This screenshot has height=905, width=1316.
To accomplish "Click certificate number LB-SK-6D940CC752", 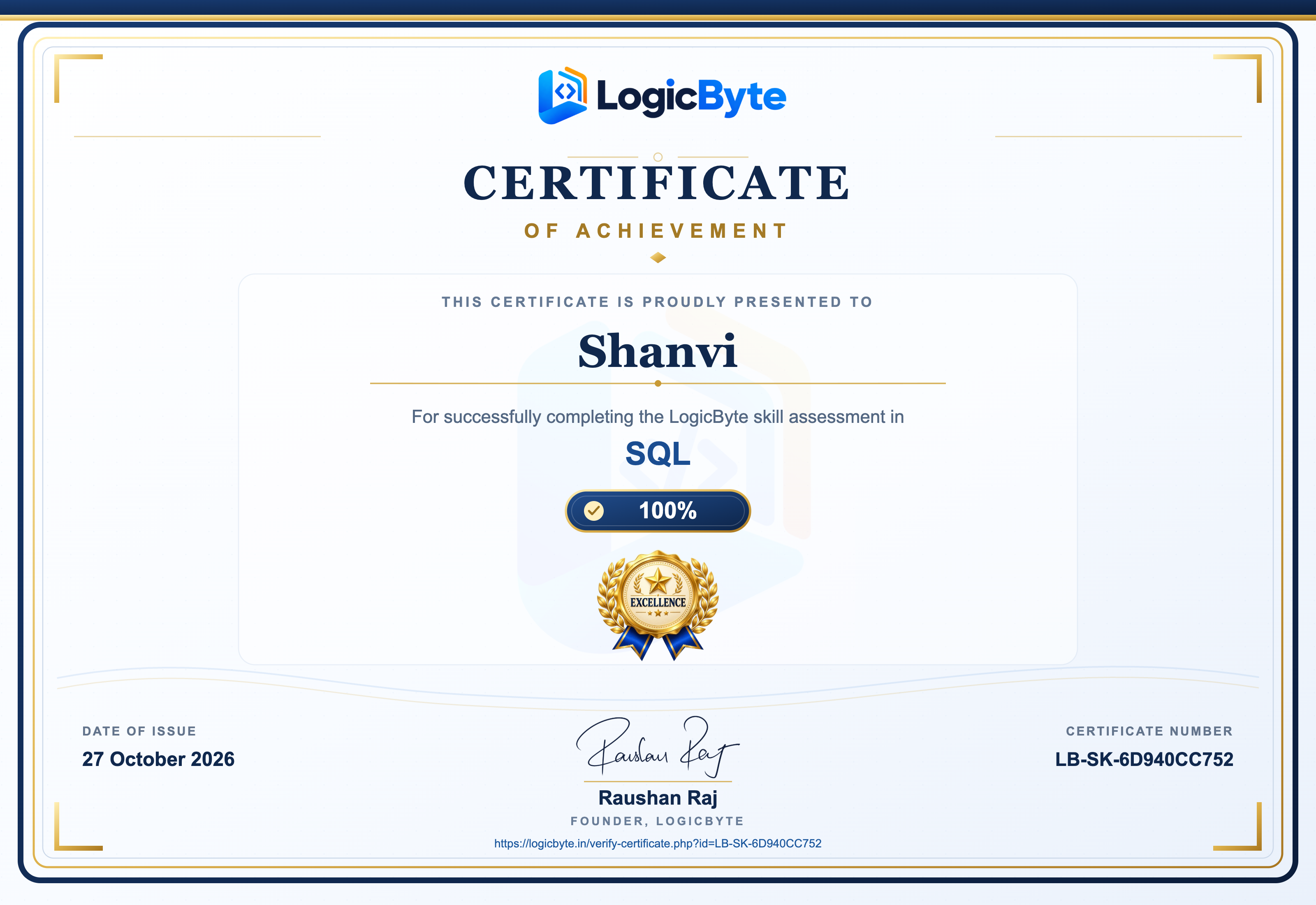I will (x=1144, y=759).
